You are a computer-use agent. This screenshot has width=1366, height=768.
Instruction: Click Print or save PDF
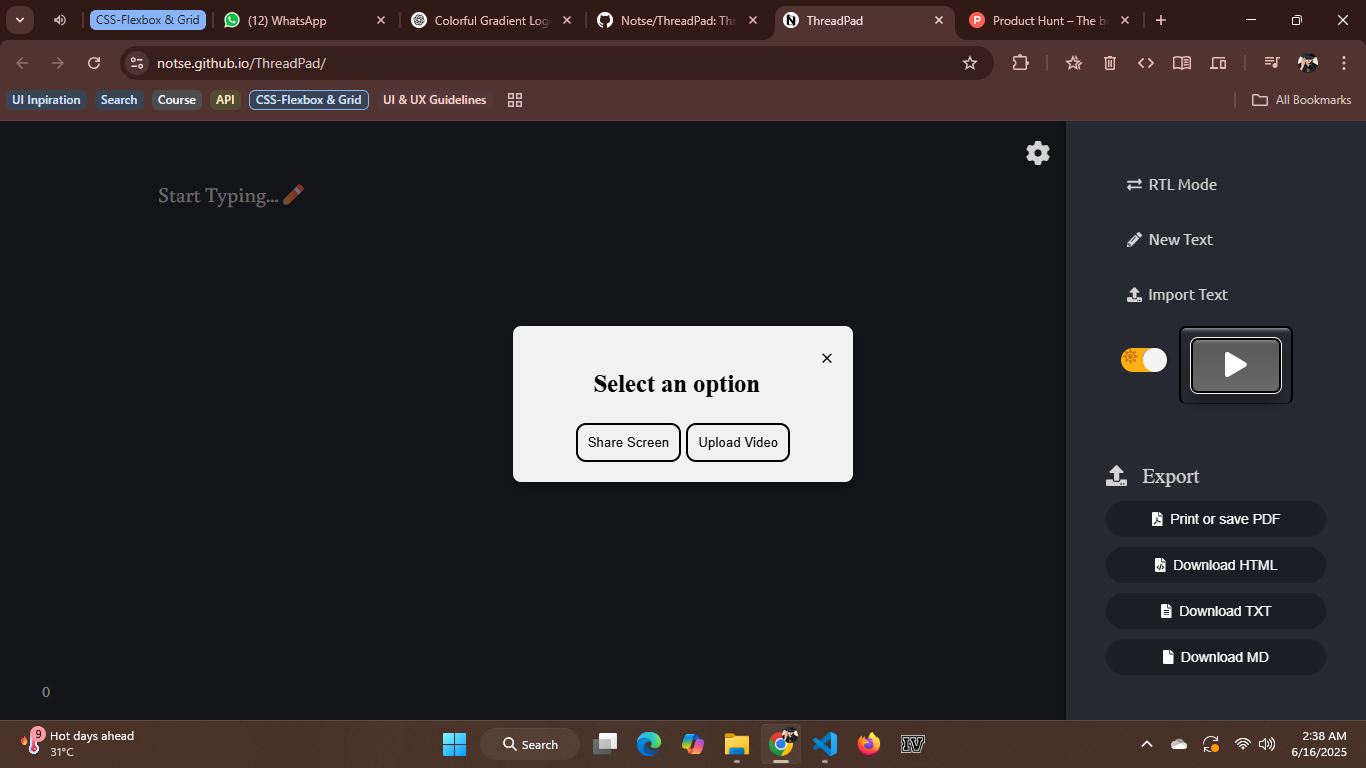pyautogui.click(x=1216, y=519)
